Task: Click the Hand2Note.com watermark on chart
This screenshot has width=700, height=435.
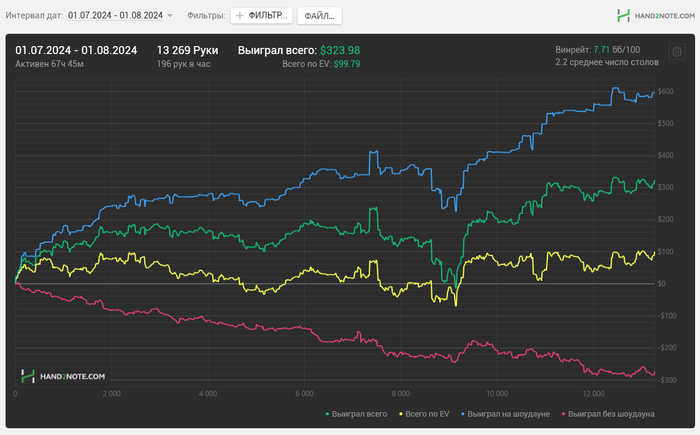Action: (63, 376)
